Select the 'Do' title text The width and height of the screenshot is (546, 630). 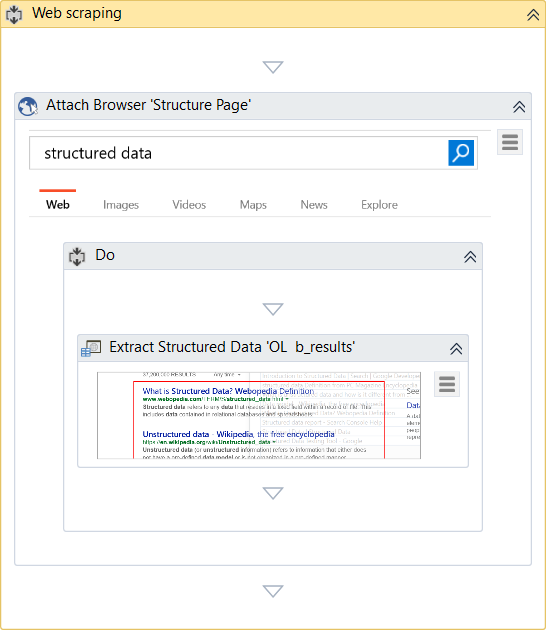tap(105, 255)
